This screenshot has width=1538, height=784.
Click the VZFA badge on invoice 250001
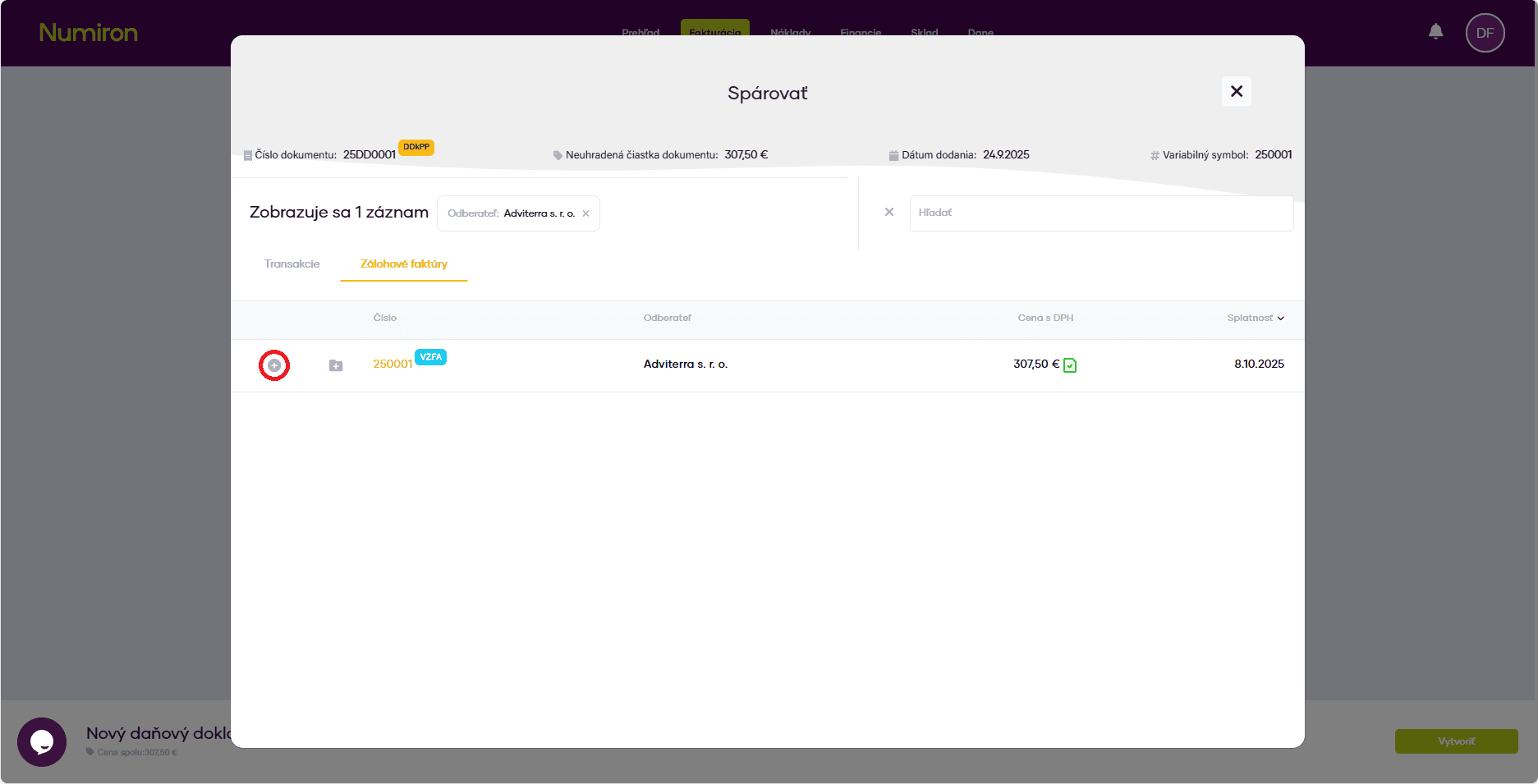click(430, 357)
